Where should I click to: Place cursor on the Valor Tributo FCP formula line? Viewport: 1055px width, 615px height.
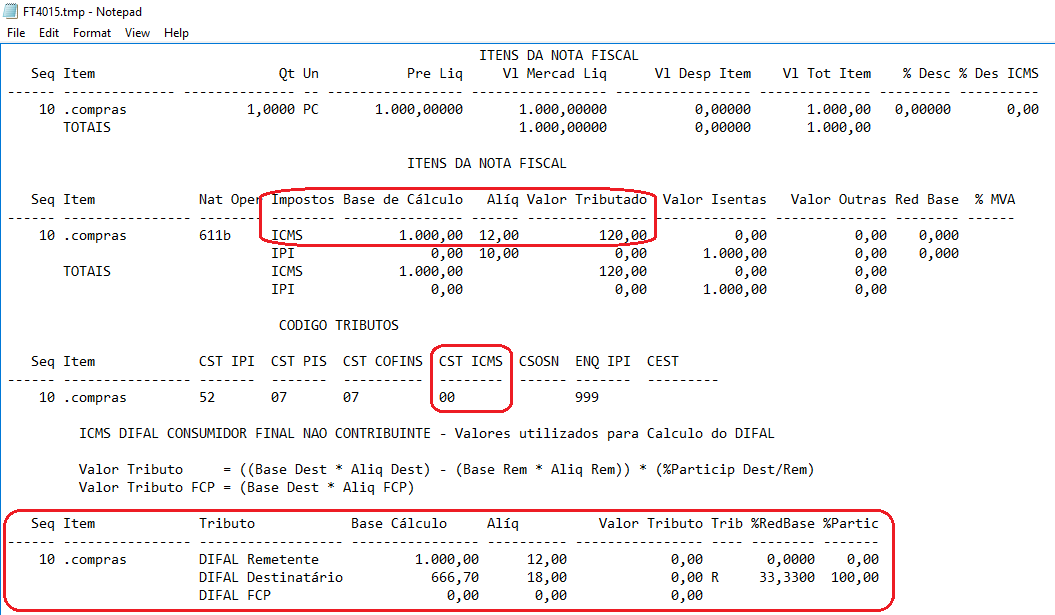tap(246, 487)
